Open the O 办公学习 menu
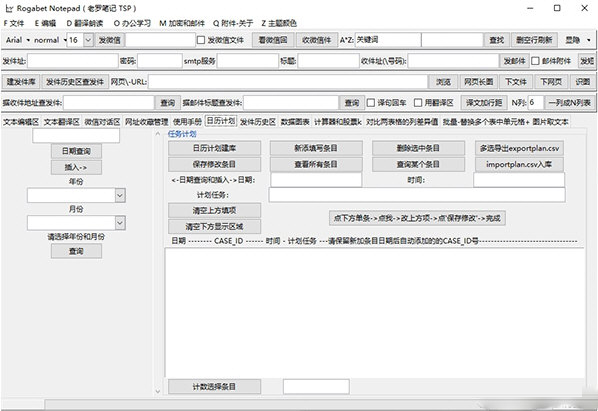This screenshot has height=411, width=598. point(132,23)
